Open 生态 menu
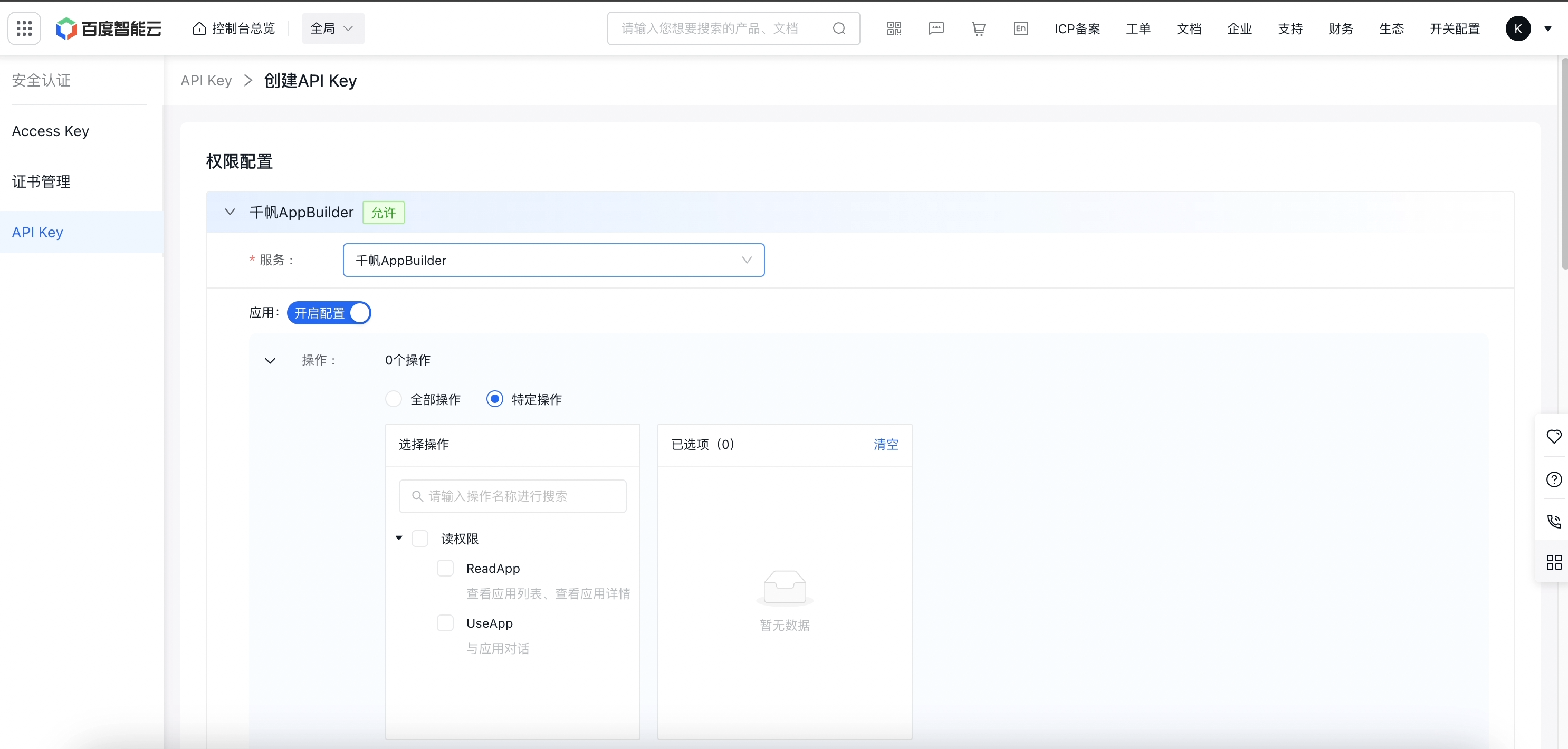 [x=1391, y=28]
